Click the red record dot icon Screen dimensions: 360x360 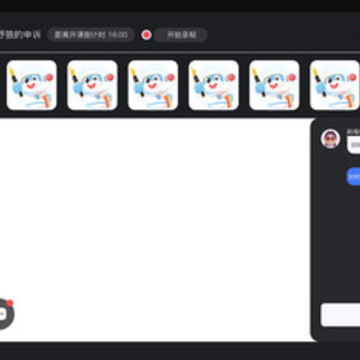[146, 35]
